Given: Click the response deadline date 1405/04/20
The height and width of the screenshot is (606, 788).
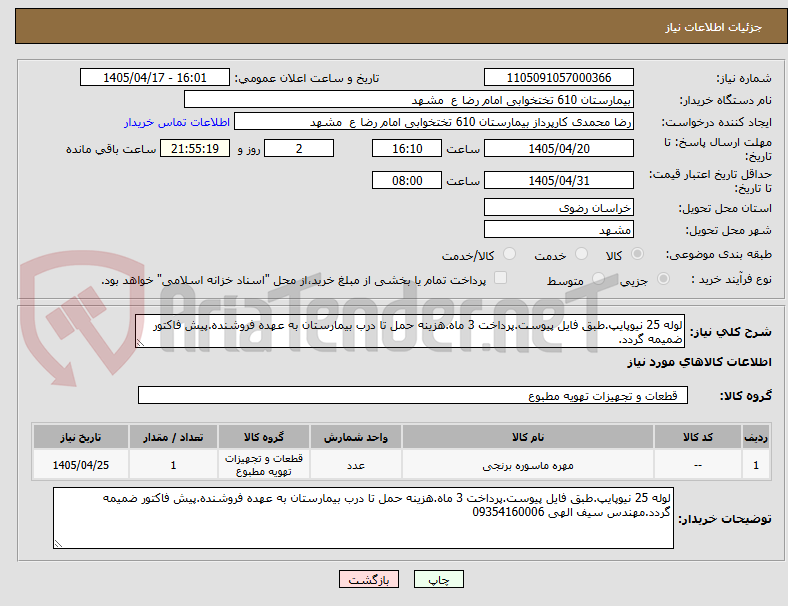Looking at the screenshot, I should (559, 149).
